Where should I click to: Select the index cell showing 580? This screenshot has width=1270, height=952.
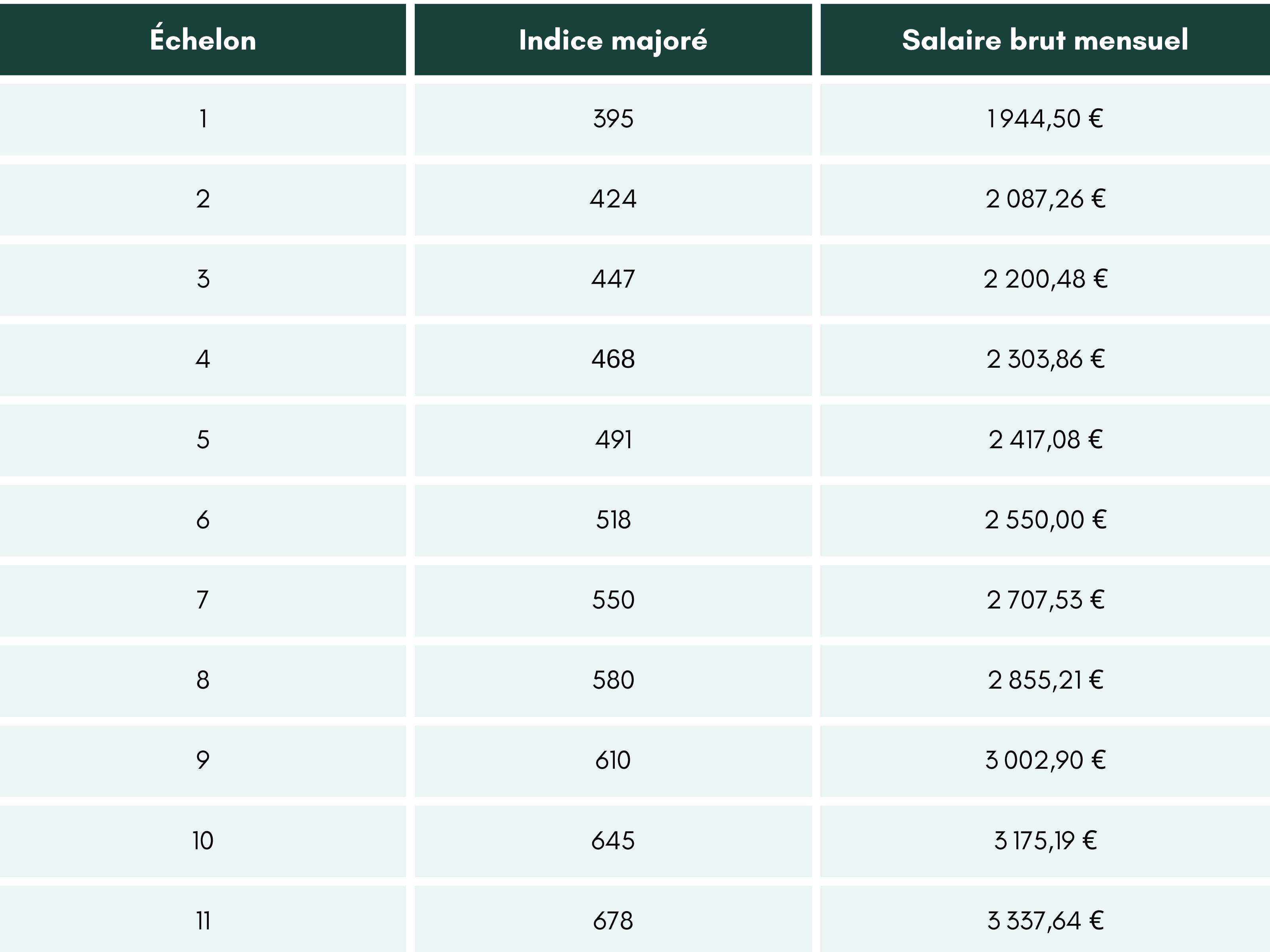point(613,680)
